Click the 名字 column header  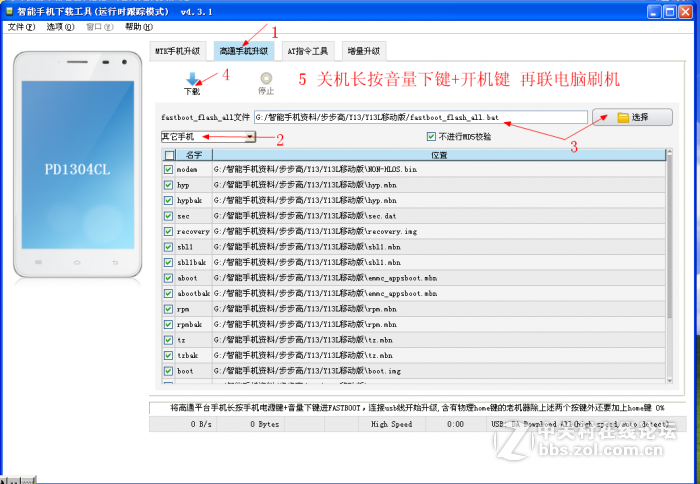[x=194, y=155]
